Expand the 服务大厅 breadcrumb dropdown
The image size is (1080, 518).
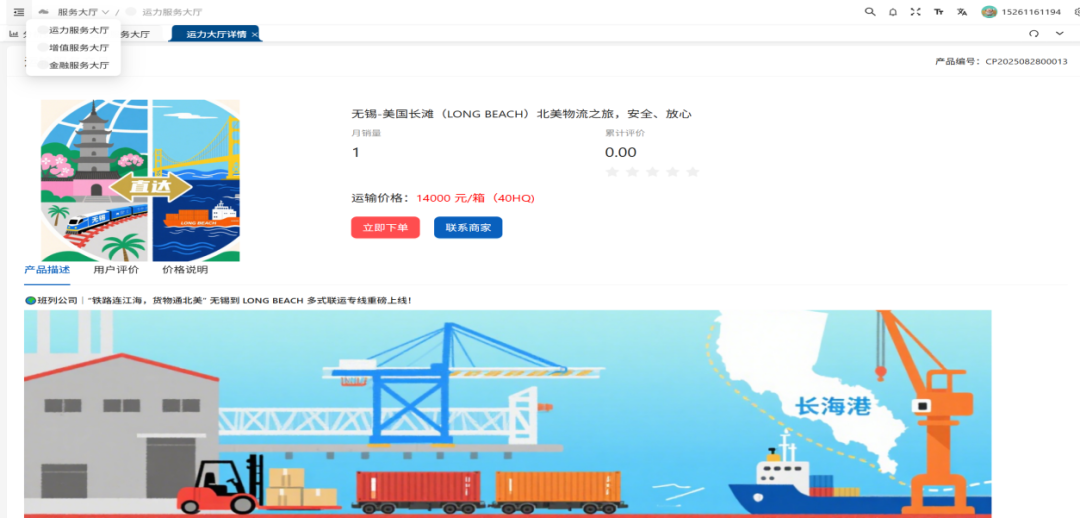point(83,12)
